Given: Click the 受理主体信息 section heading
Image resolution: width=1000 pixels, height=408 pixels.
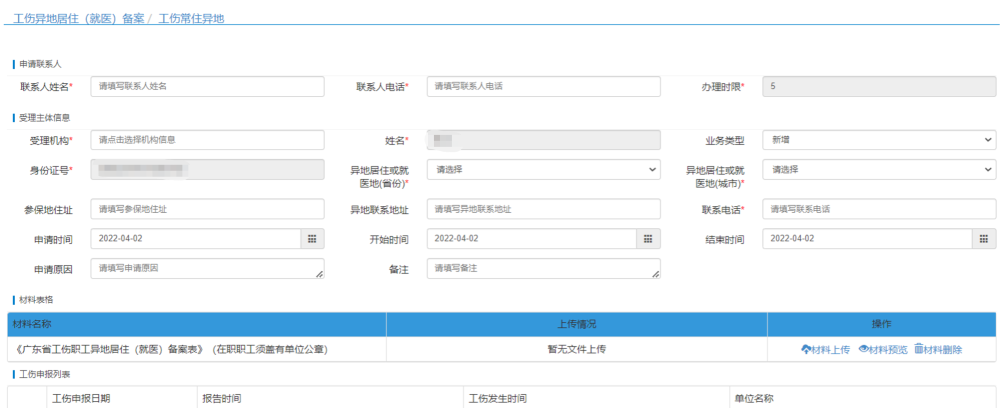Looking at the screenshot, I should pos(45,118).
